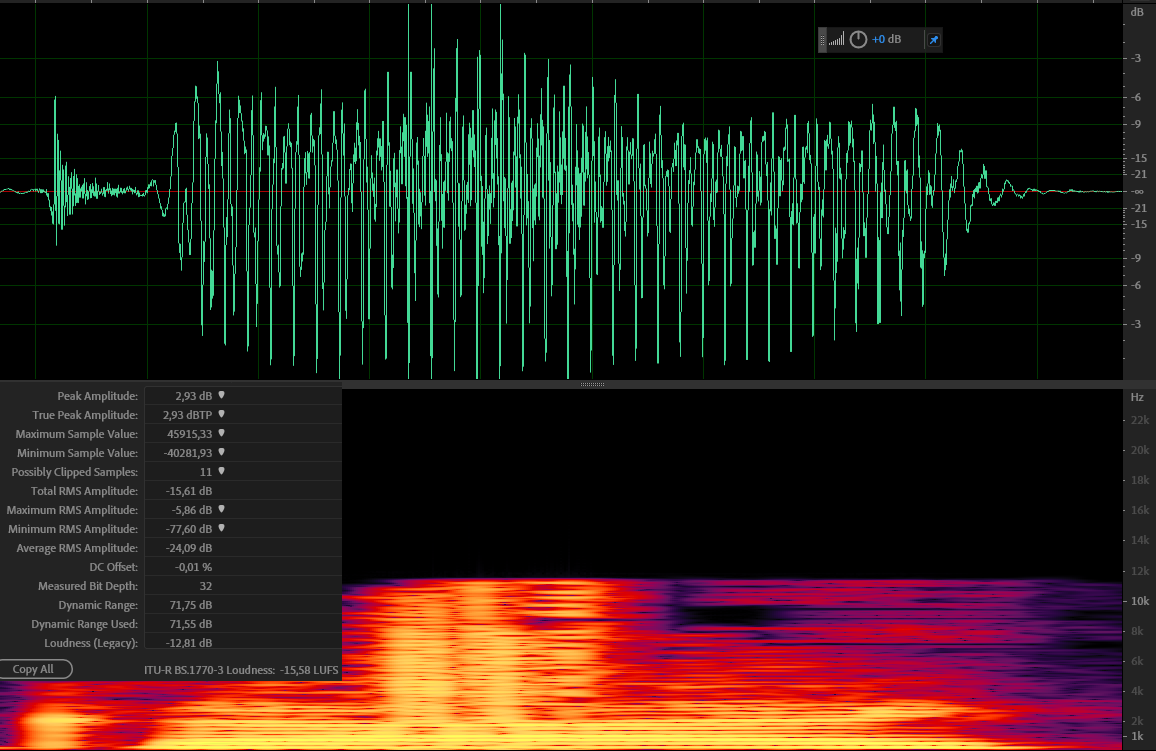This screenshot has width=1156, height=751.
Task: Go to Maximum RMS Amplitude marker
Action: [221, 510]
